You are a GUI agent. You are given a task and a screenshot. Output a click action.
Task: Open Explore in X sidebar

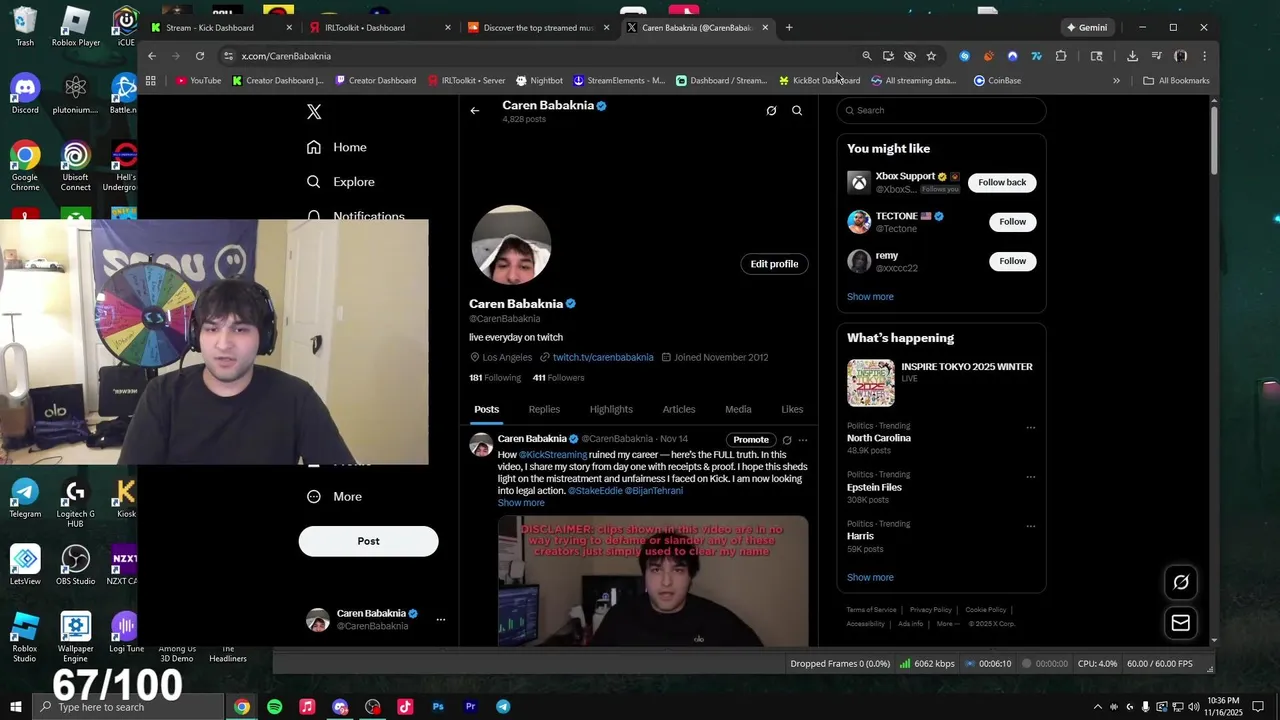click(x=341, y=182)
